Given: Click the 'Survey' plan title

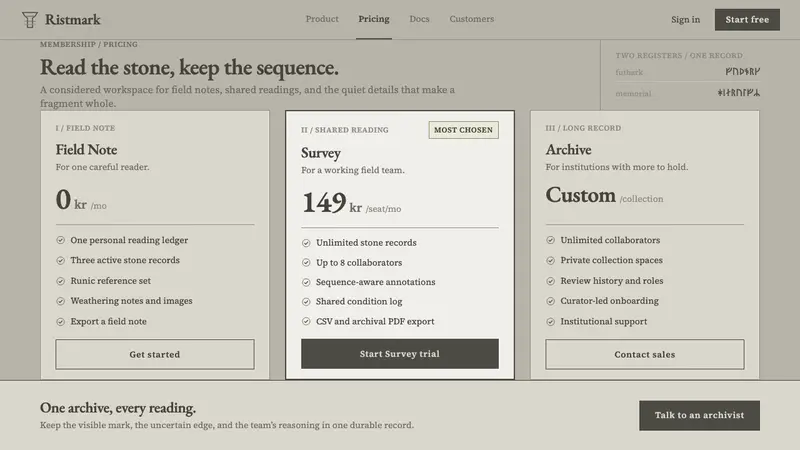Looking at the screenshot, I should pyautogui.click(x=320, y=153).
